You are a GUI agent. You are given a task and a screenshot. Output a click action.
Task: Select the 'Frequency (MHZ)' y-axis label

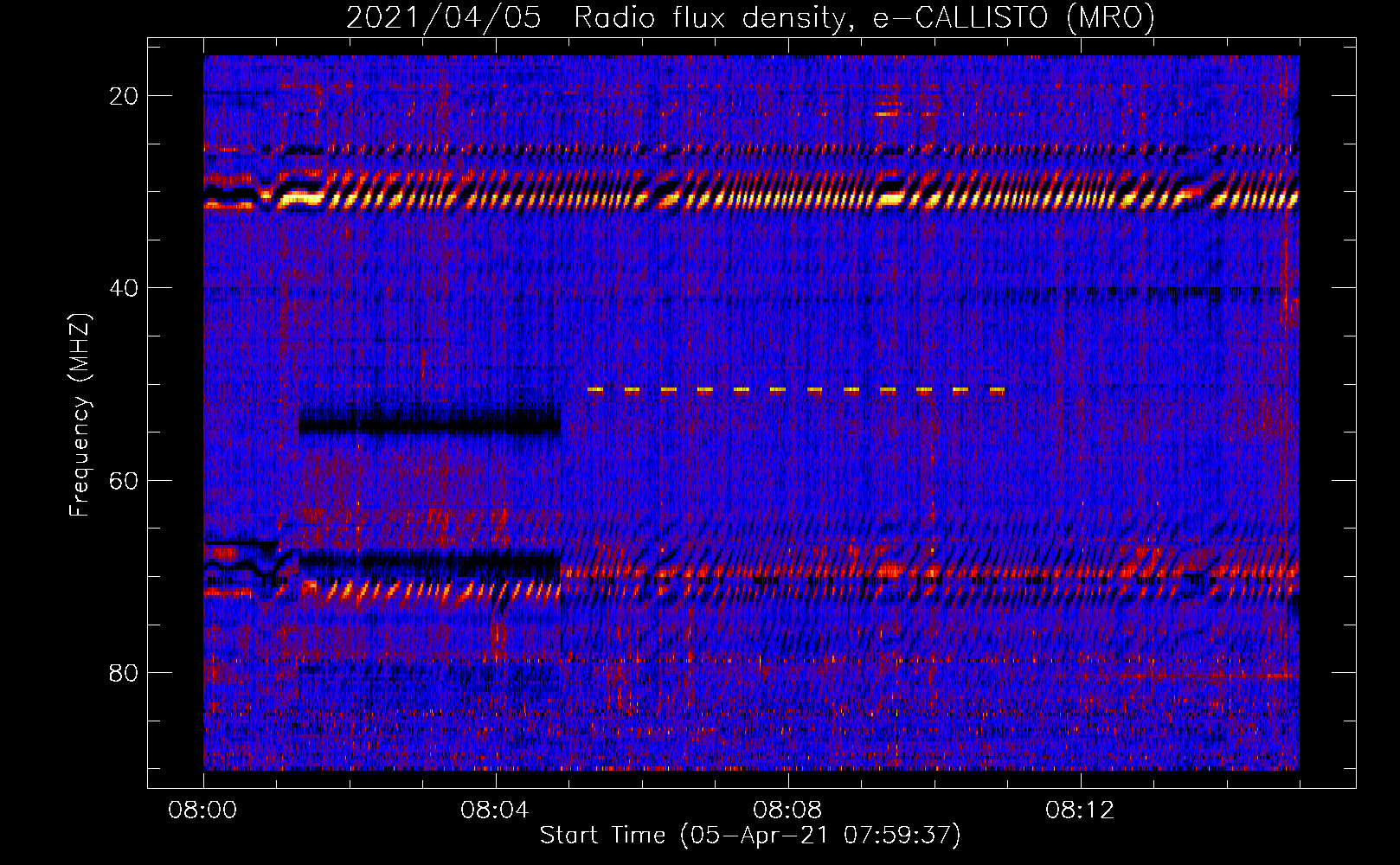point(79,415)
